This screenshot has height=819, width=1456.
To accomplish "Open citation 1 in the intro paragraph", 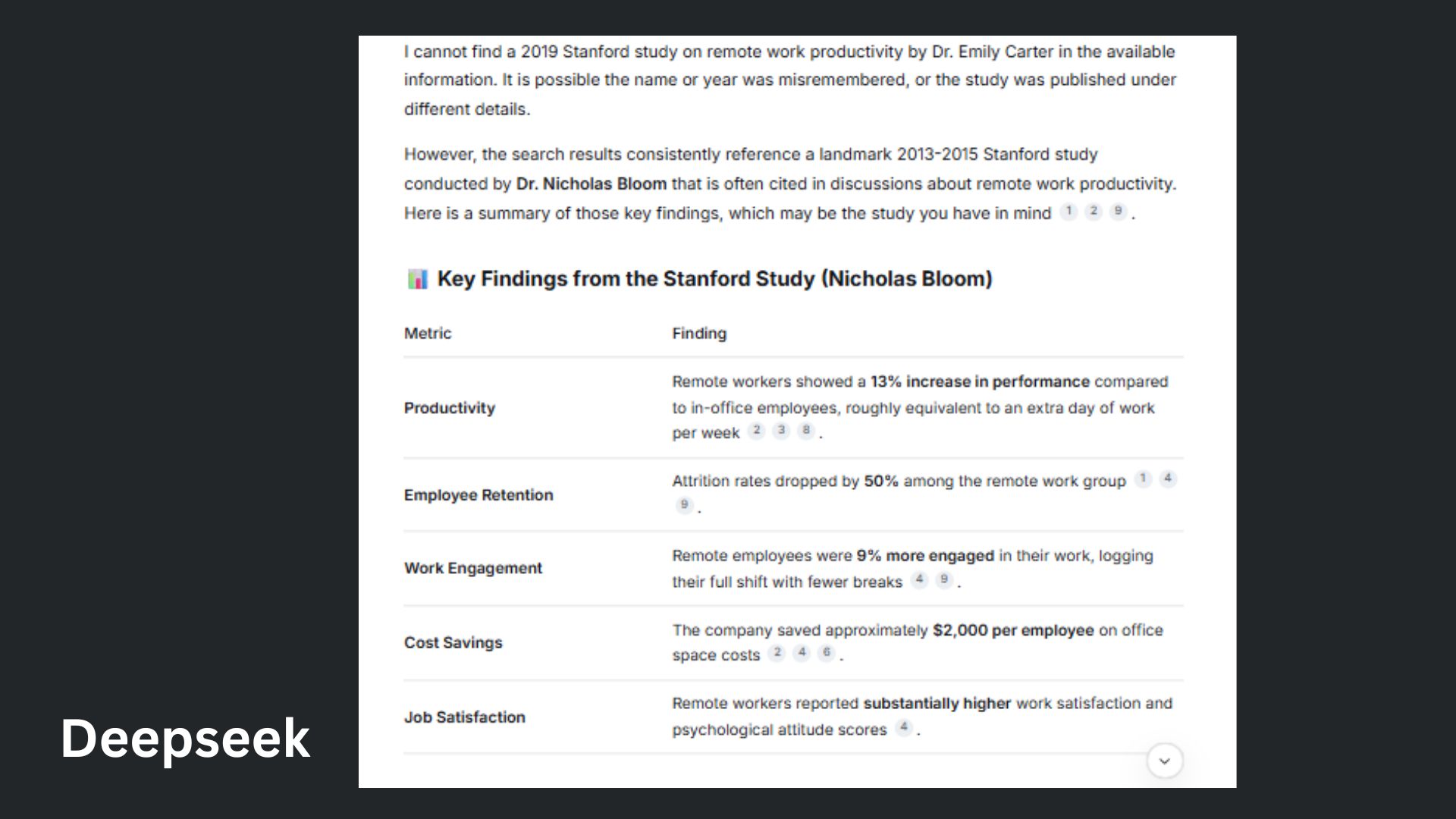I will click(x=1068, y=212).
